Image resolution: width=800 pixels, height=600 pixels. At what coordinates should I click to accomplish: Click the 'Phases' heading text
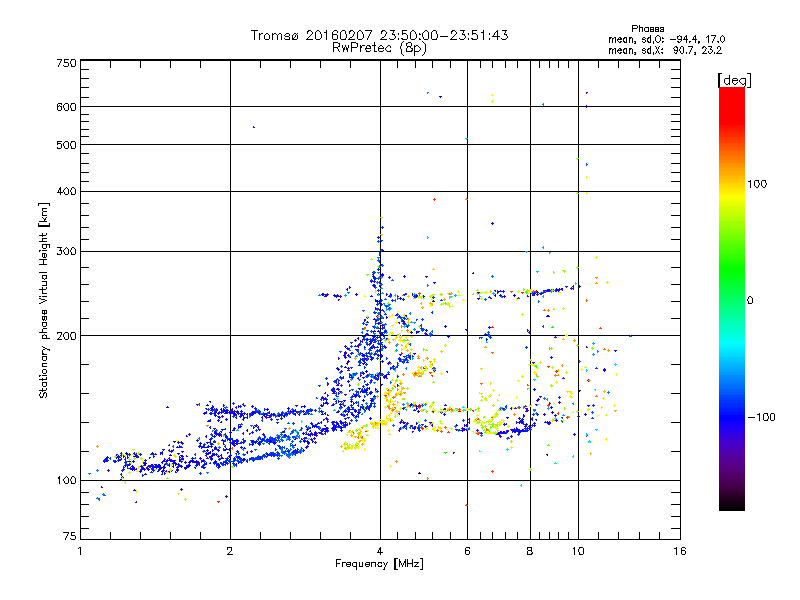(x=647, y=29)
